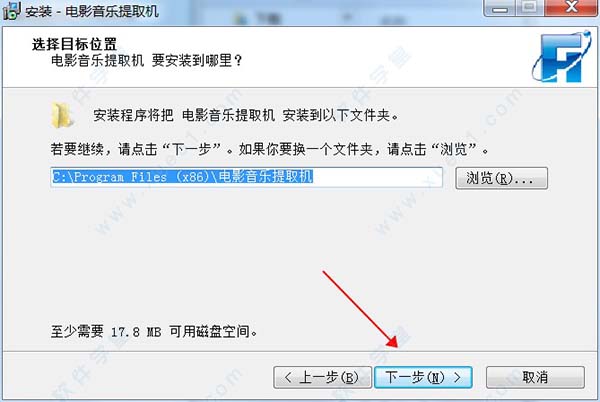Click 下一步(N) to continue installation
The height and width of the screenshot is (402, 600).
pyautogui.click(x=423, y=378)
